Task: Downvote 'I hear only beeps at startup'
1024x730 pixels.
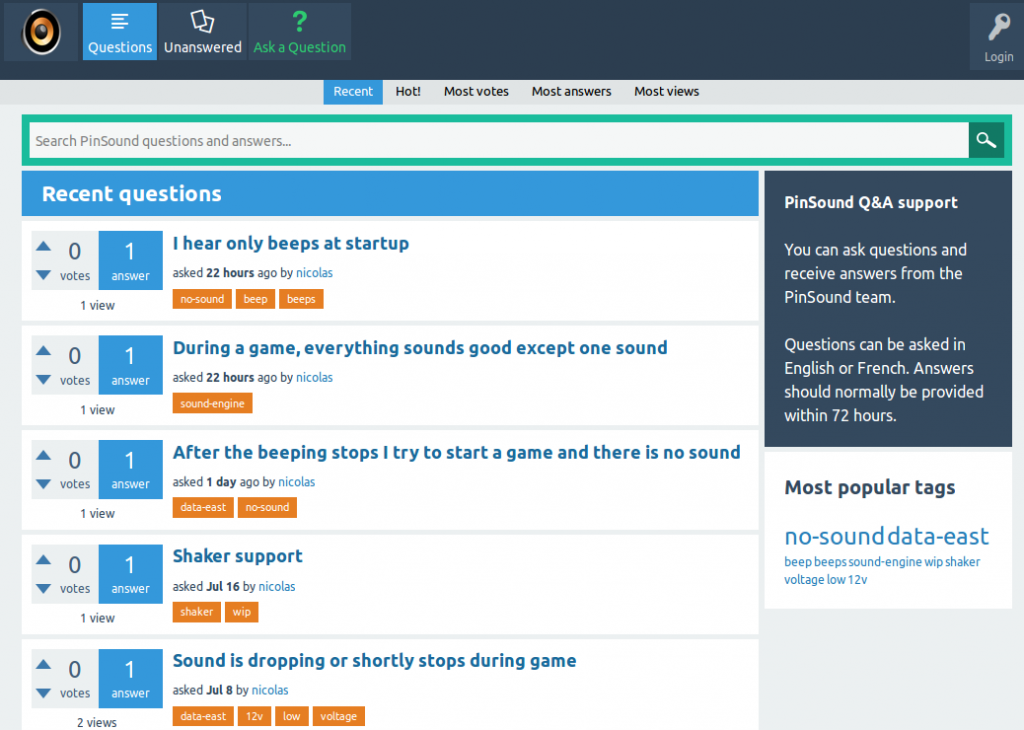Action: pyautogui.click(x=43, y=275)
